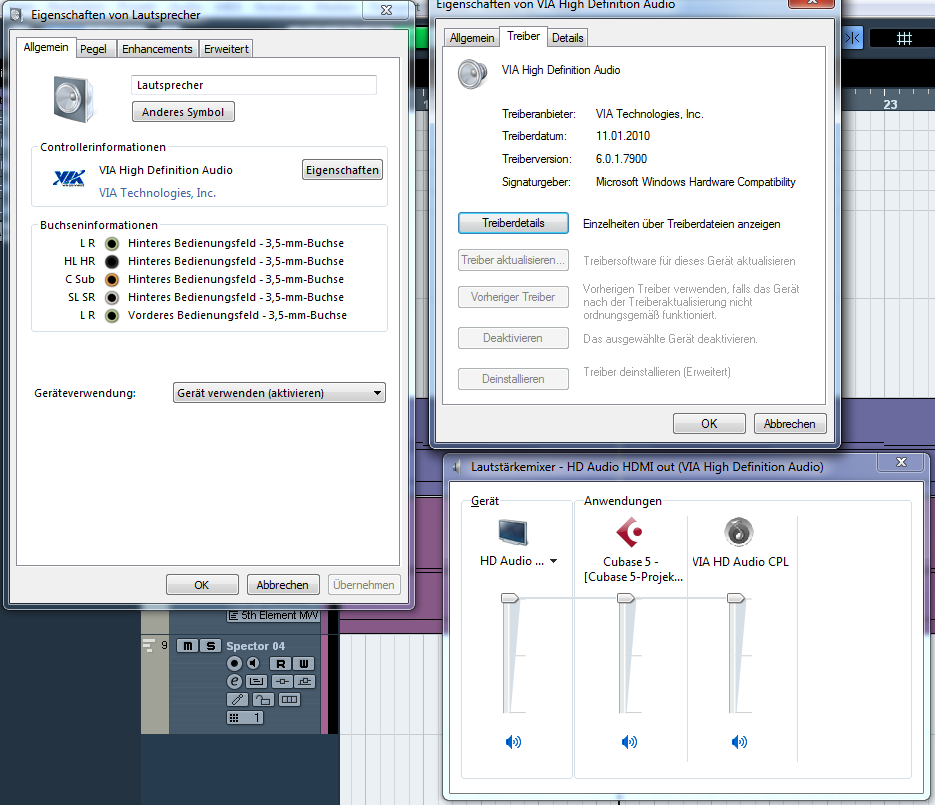Open the VIA Technologies, Inc. link
This screenshot has width=935, height=805.
157,193
